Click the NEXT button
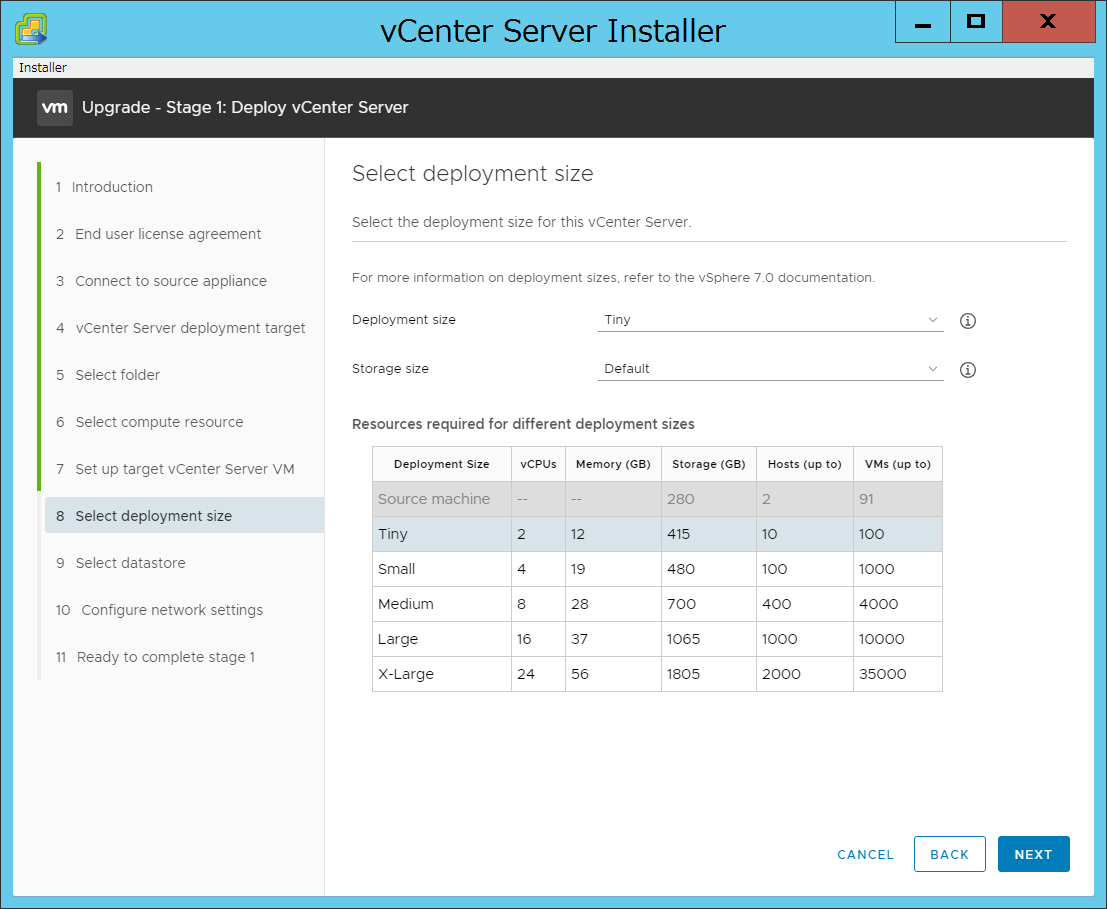This screenshot has width=1107, height=909. click(1034, 854)
